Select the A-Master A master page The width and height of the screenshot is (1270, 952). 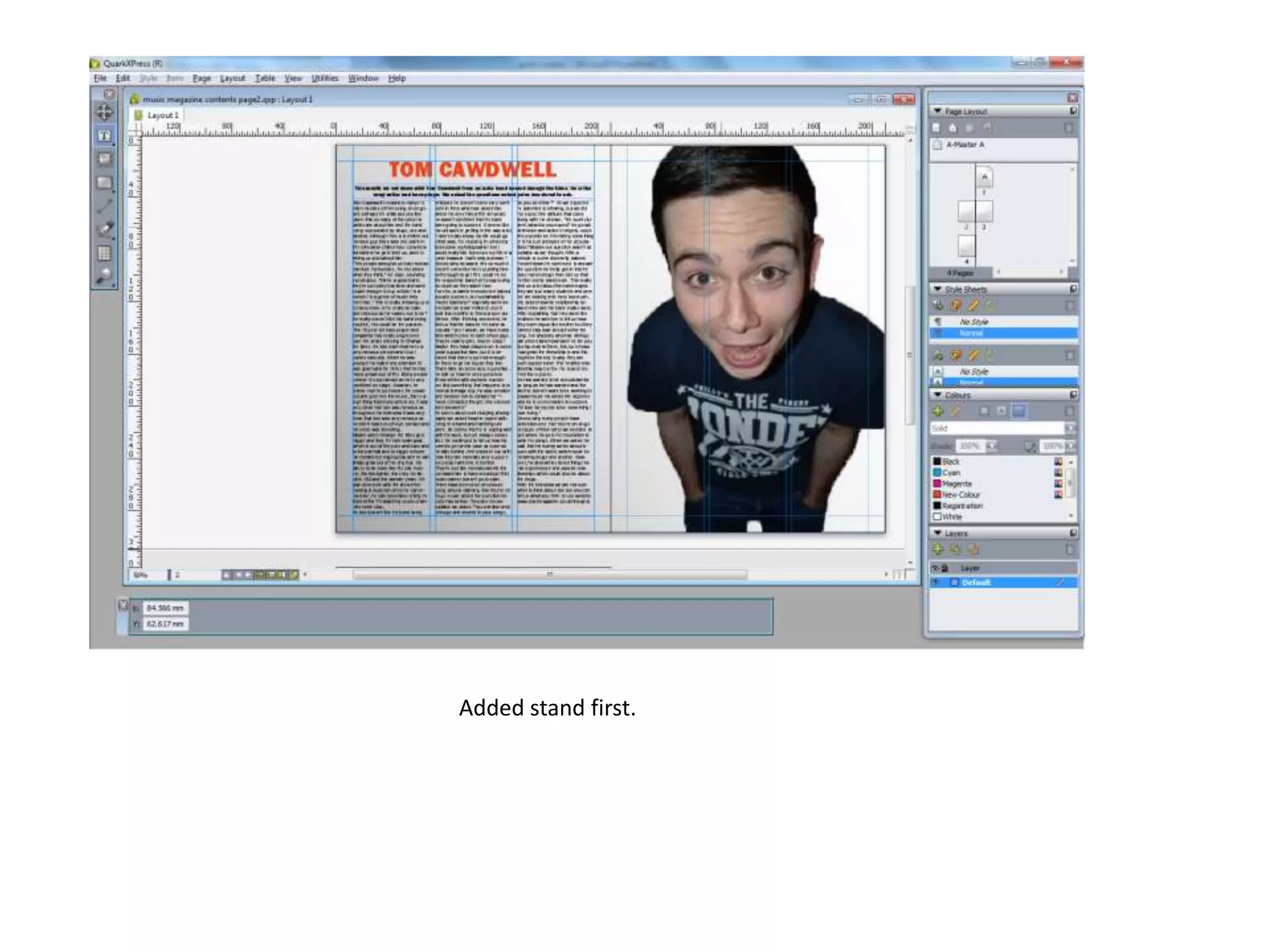click(x=964, y=144)
